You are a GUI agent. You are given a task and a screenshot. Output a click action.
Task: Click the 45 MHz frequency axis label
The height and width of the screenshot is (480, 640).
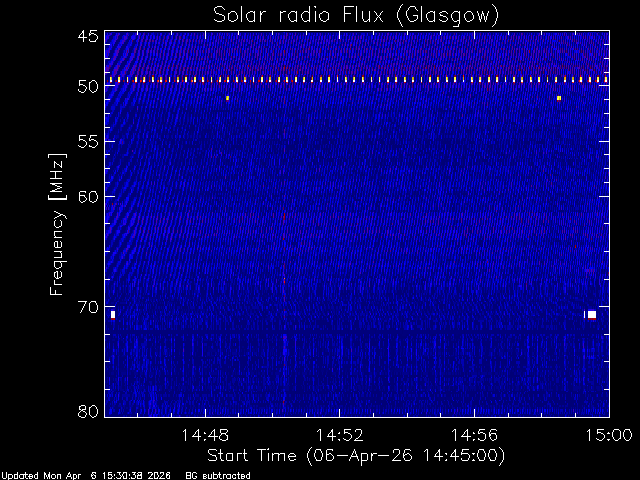click(88, 36)
